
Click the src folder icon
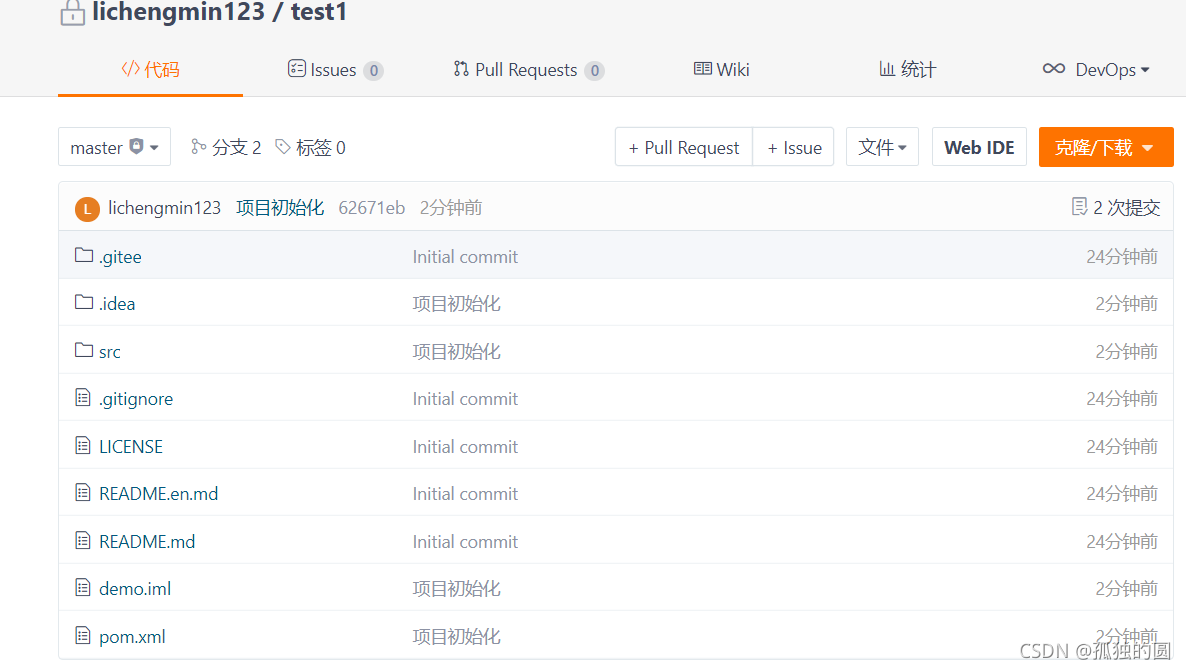coord(84,350)
